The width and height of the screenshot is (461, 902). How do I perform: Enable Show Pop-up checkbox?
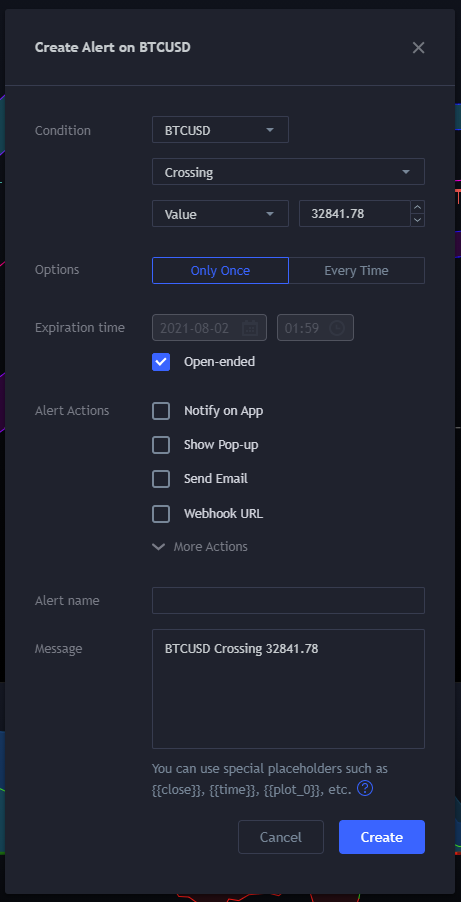[x=161, y=445]
